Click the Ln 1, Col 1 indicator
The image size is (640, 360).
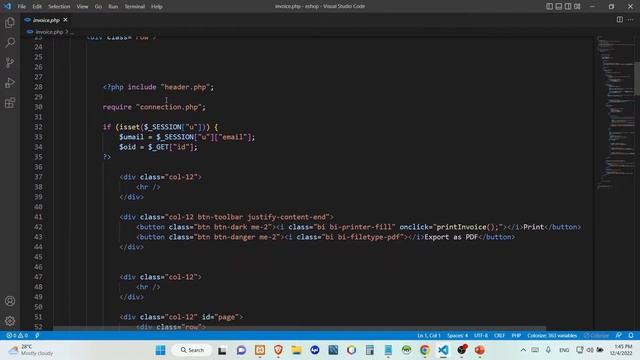pos(429,335)
